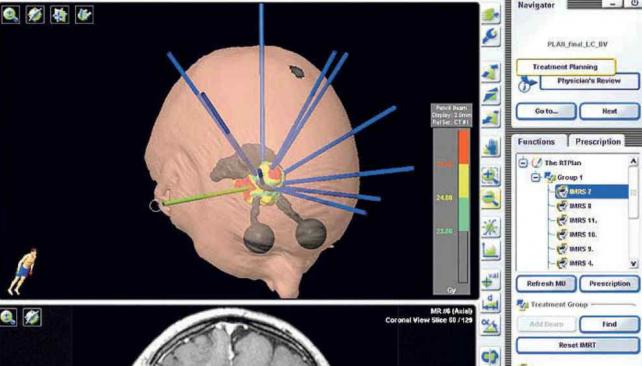Switch to the Functions tab

tap(536, 142)
